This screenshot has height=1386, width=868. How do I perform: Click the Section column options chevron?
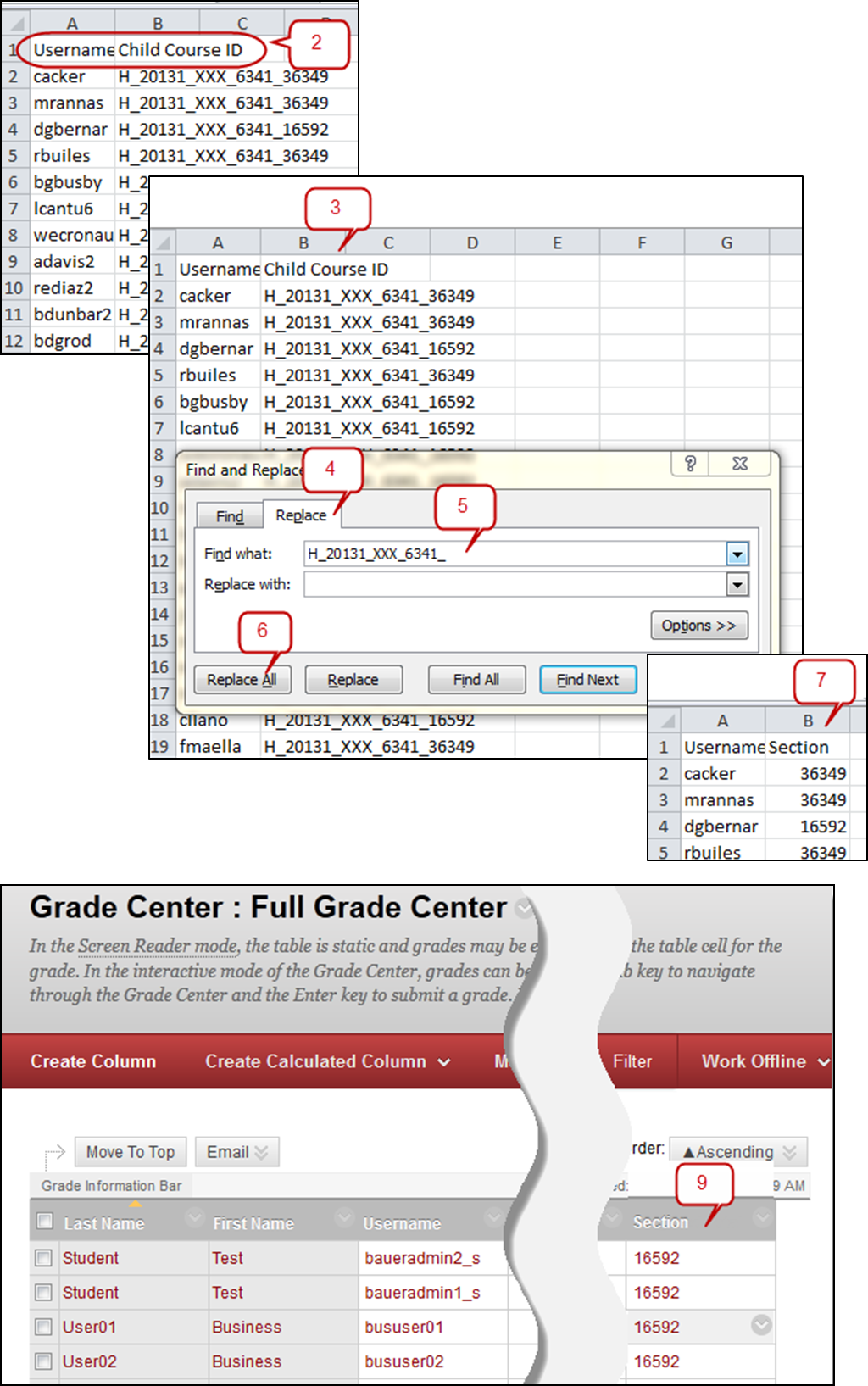pos(762,1218)
